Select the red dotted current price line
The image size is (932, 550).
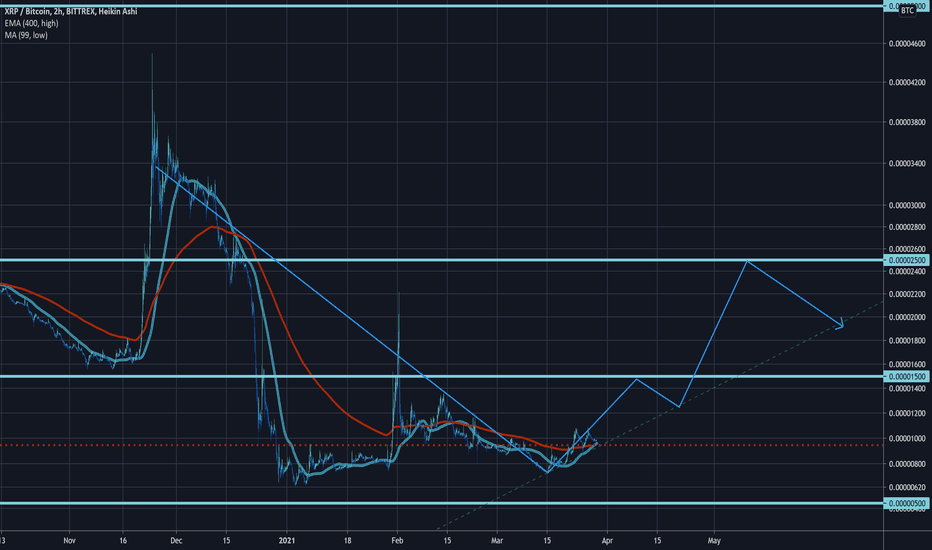[x=442, y=445]
